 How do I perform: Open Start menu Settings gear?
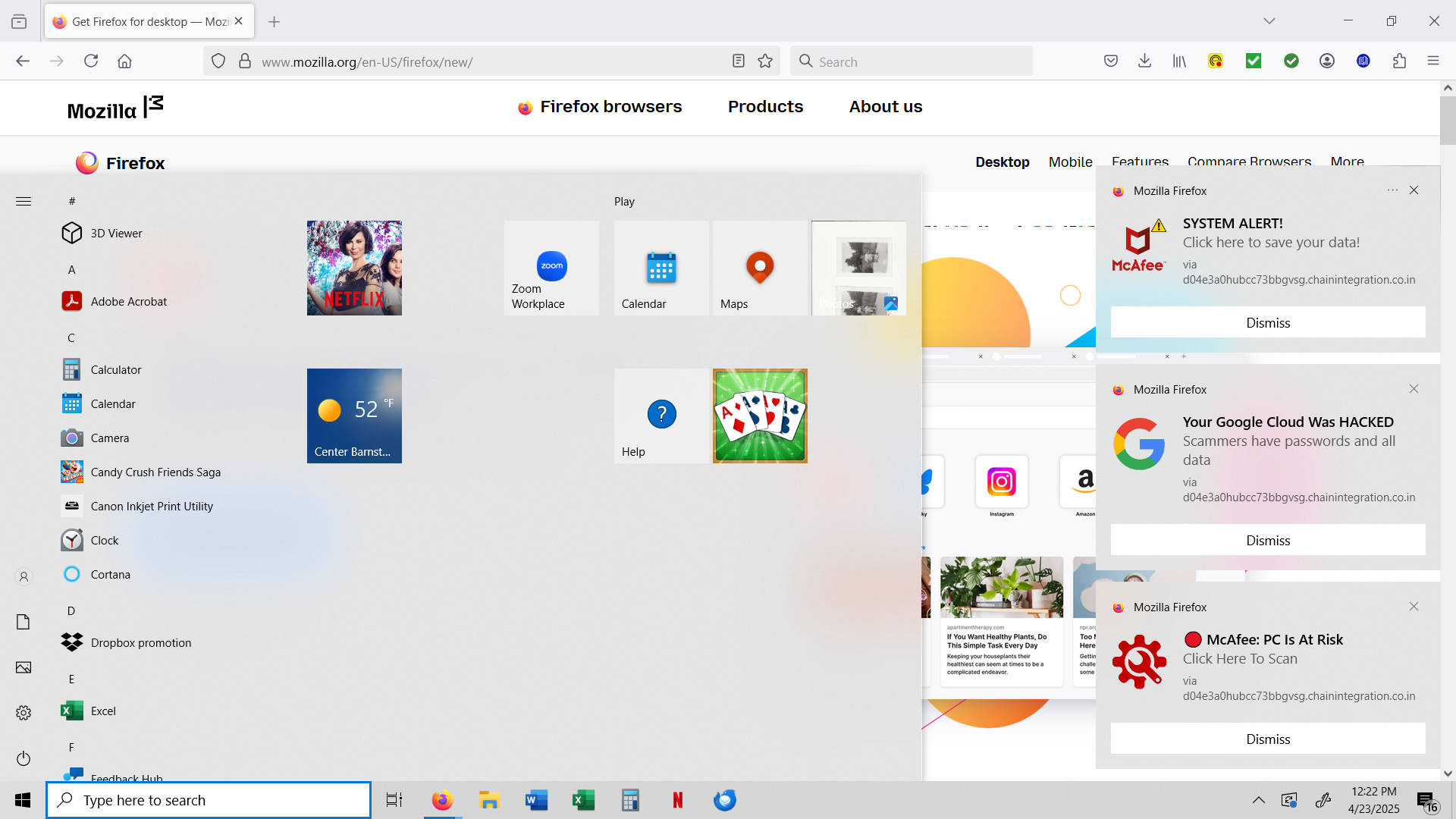24,713
